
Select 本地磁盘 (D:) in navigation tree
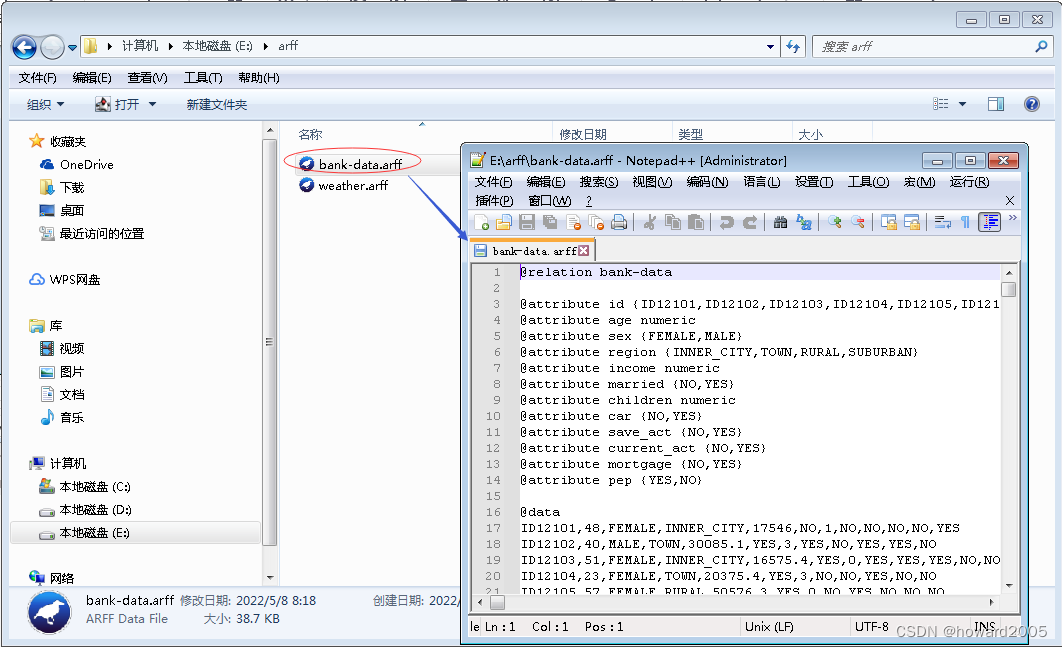tap(95, 510)
